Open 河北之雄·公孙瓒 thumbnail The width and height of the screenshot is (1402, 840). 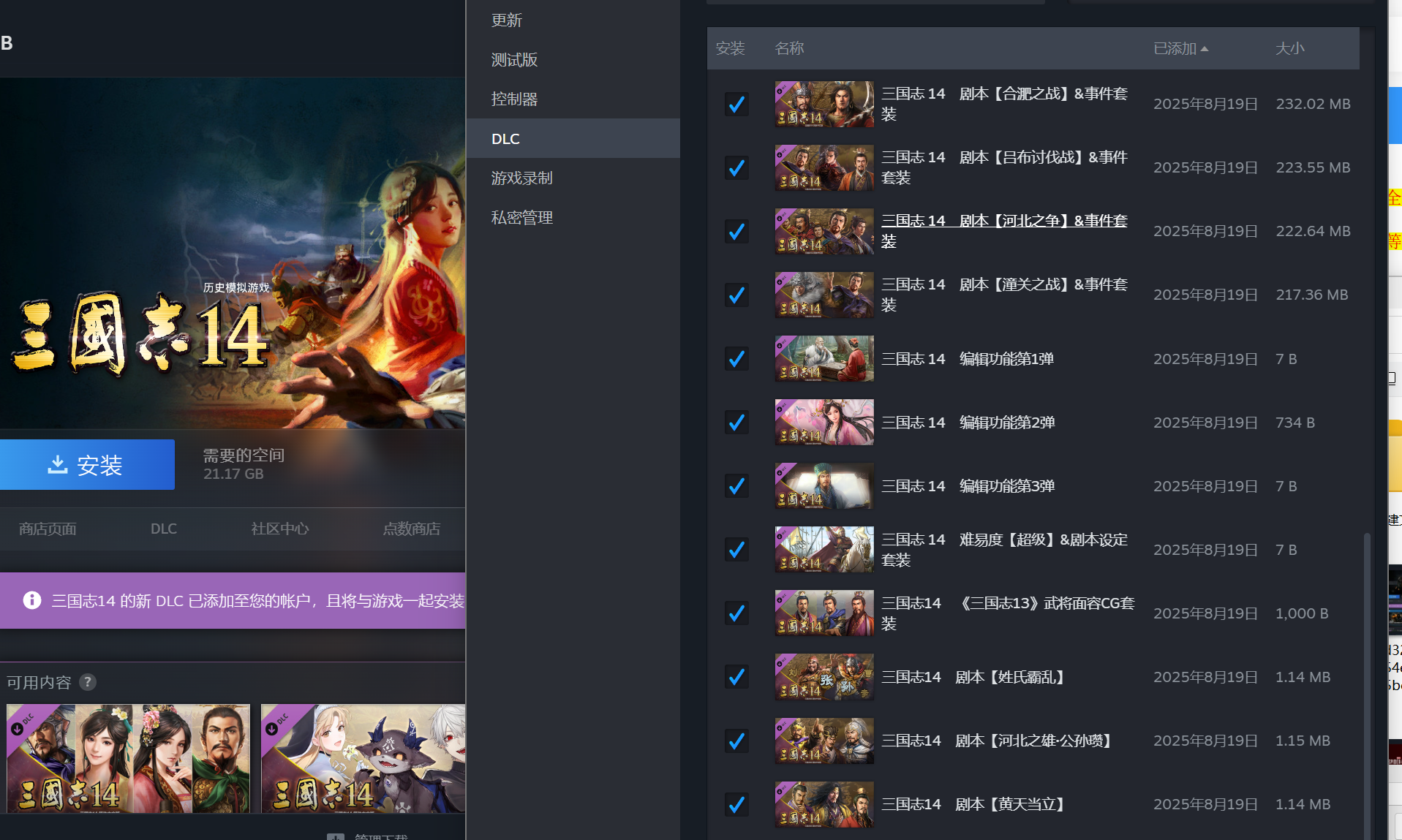pyautogui.click(x=824, y=741)
